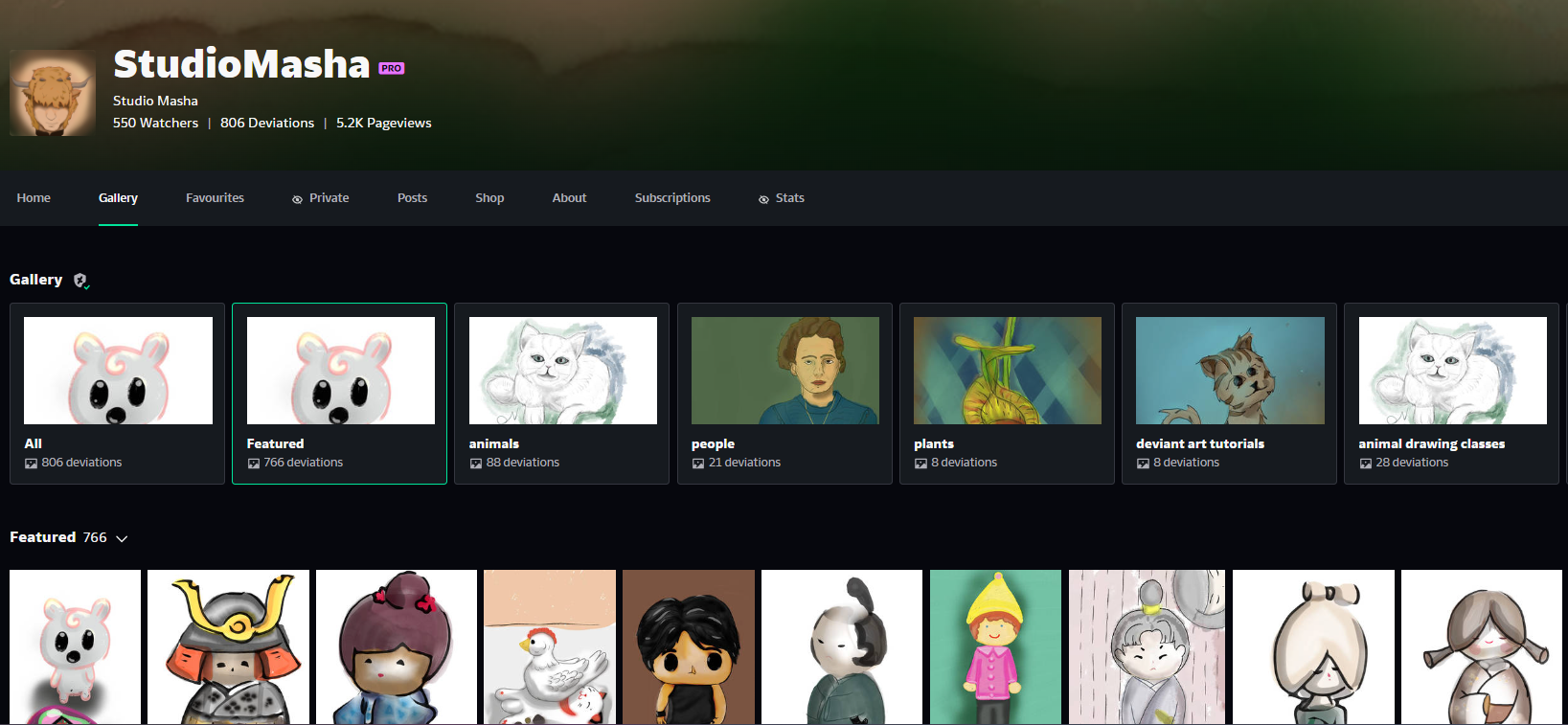The height and width of the screenshot is (725, 1568).
Task: Click the StudioMasha username heading
Action: (x=241, y=64)
